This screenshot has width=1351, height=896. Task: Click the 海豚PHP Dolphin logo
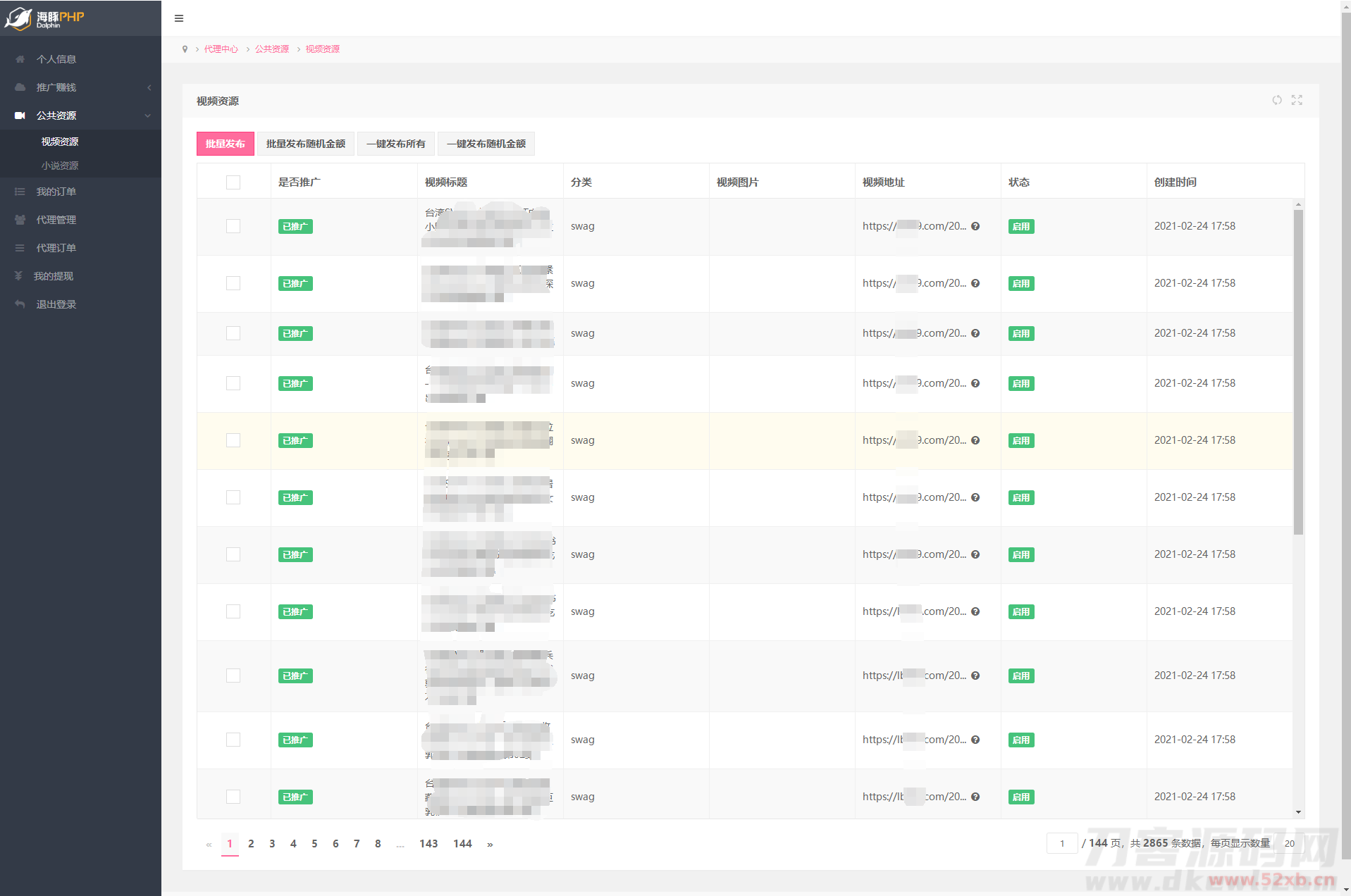click(x=45, y=18)
